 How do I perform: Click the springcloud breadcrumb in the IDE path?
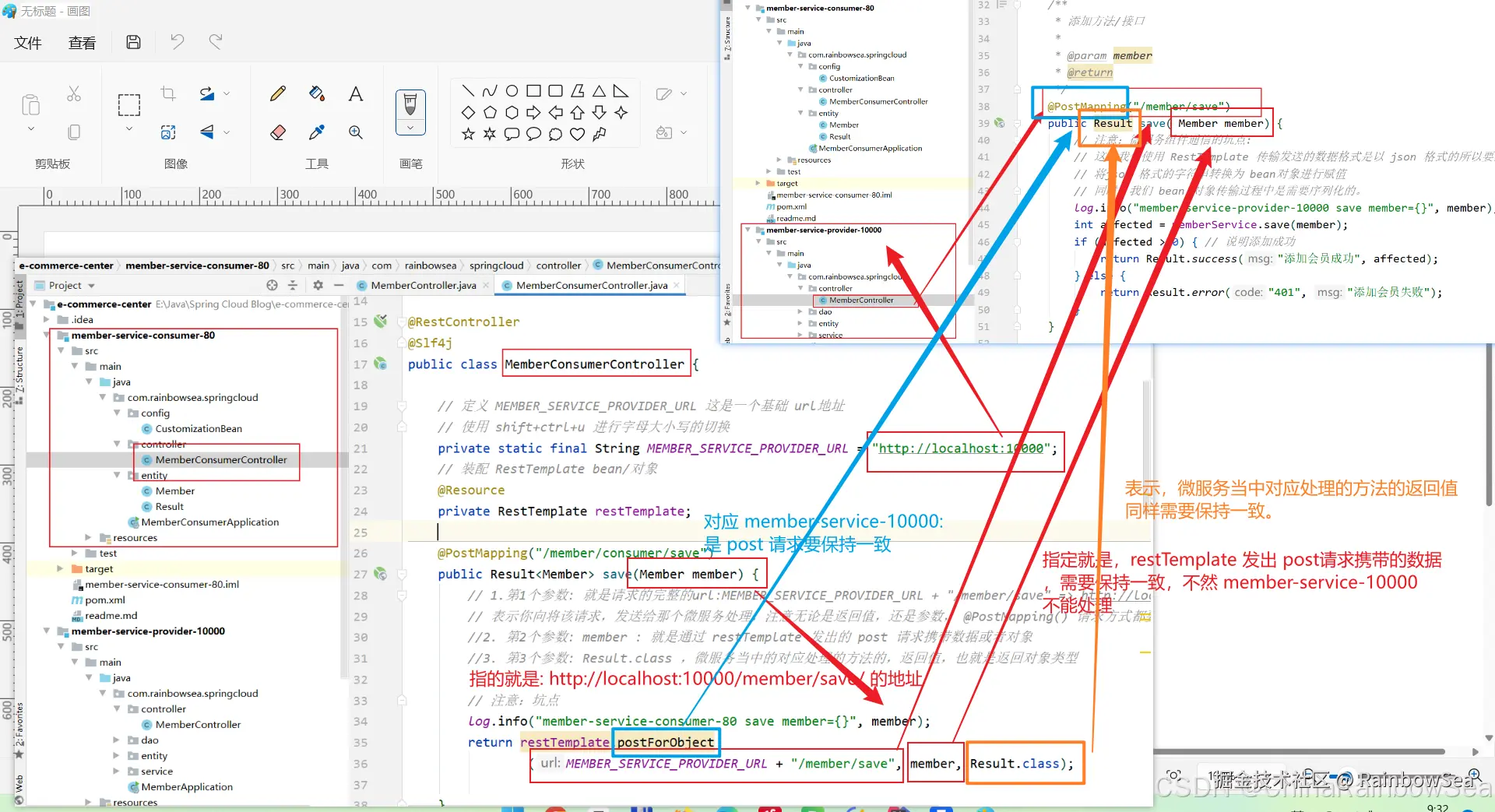pyautogui.click(x=497, y=265)
